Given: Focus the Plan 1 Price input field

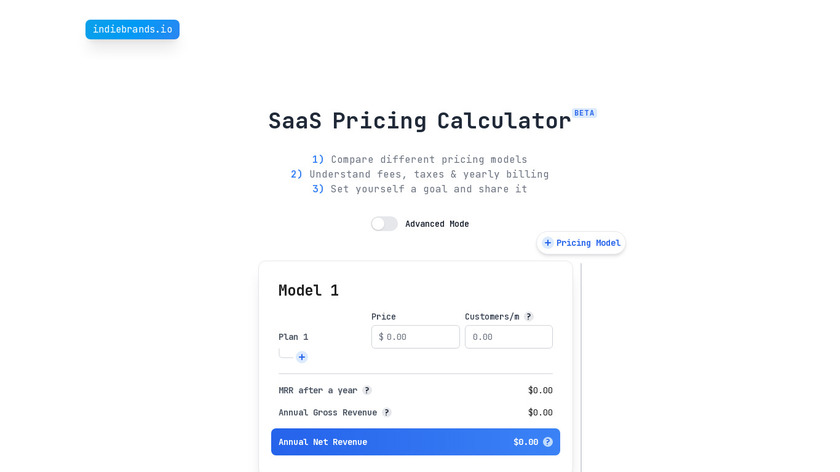Looking at the screenshot, I should click(420, 337).
